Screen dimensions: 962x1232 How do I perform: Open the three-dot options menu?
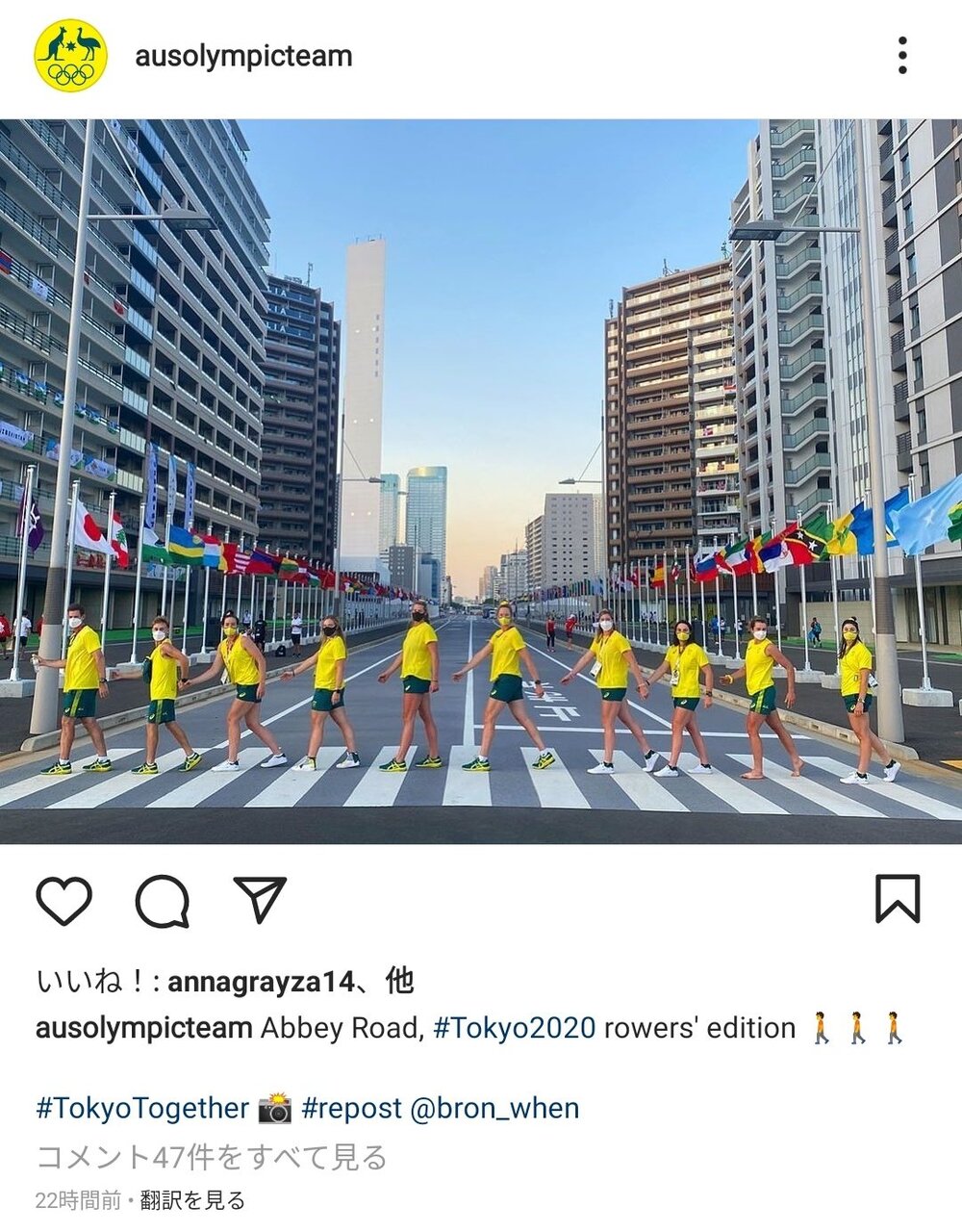(x=902, y=56)
